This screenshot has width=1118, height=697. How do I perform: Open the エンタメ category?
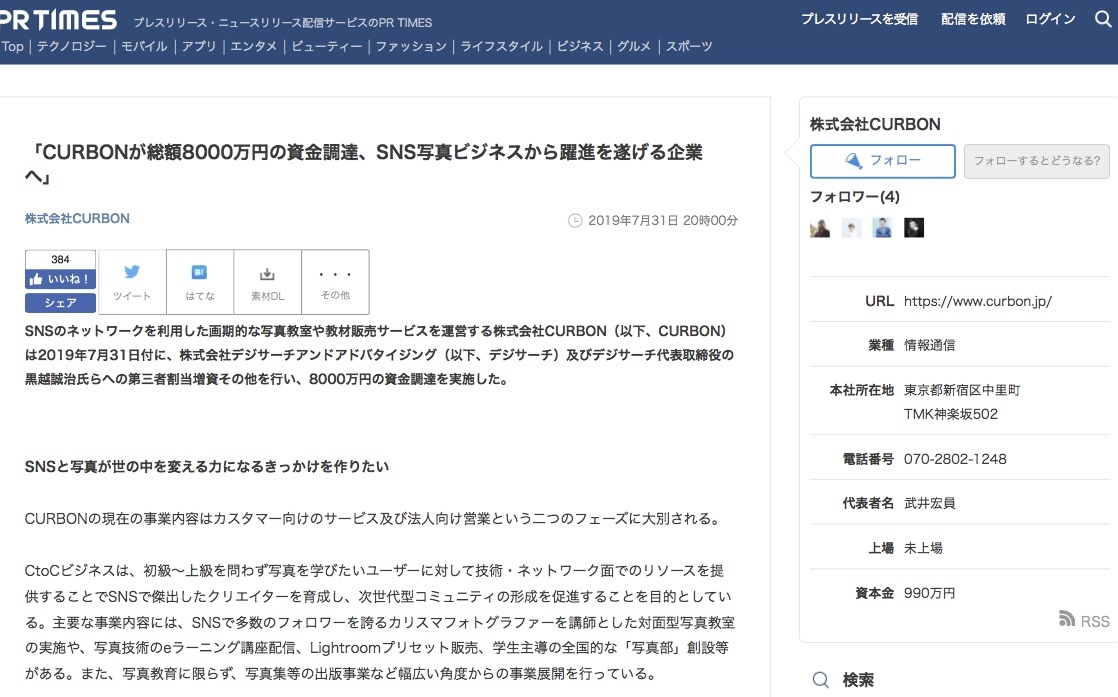click(253, 46)
